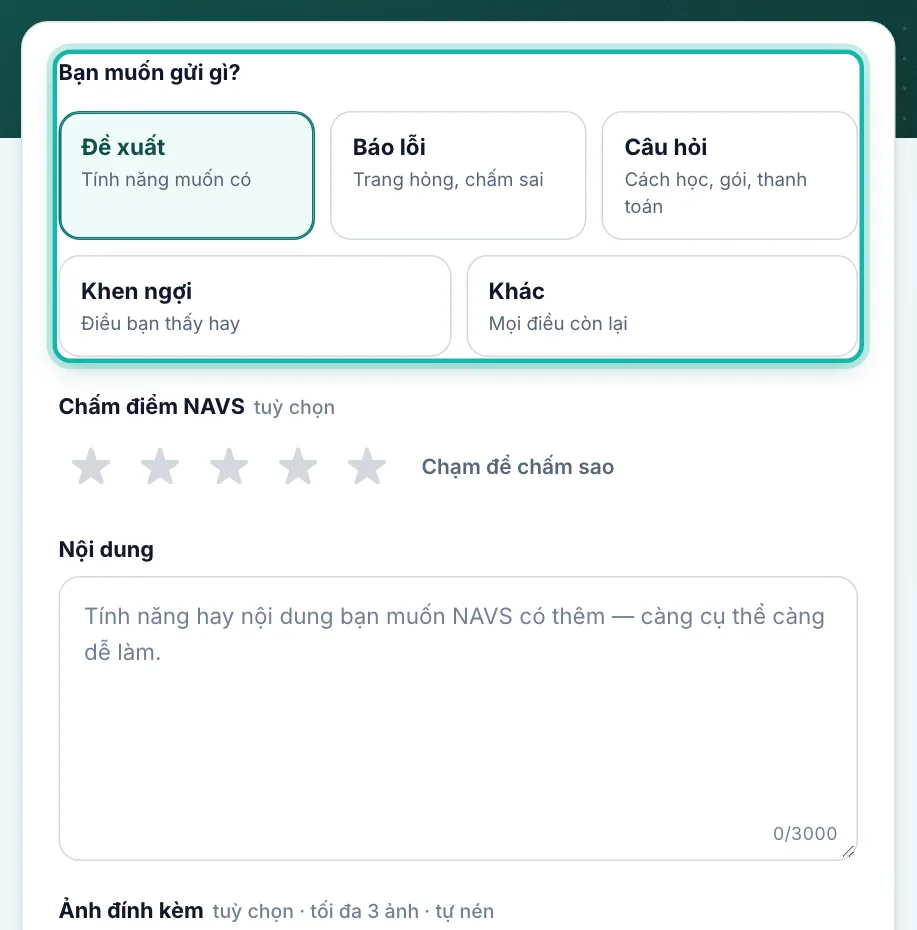
Task: Click the Mọi điều còn lại subtitle
Action: point(558,324)
